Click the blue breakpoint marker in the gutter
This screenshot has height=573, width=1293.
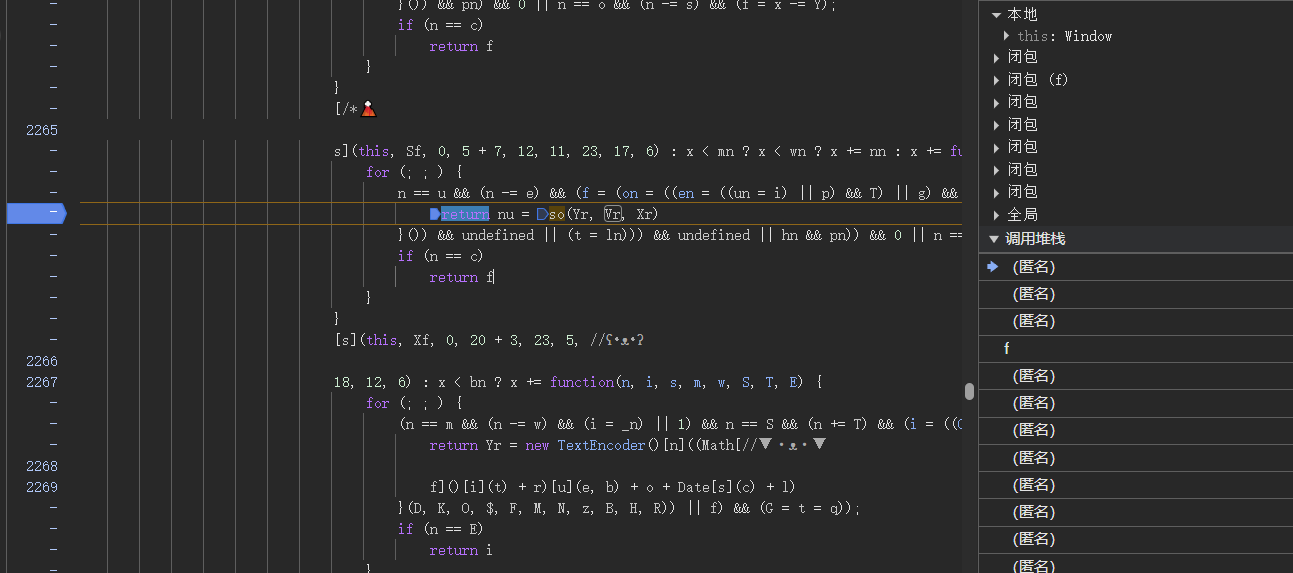(x=36, y=213)
